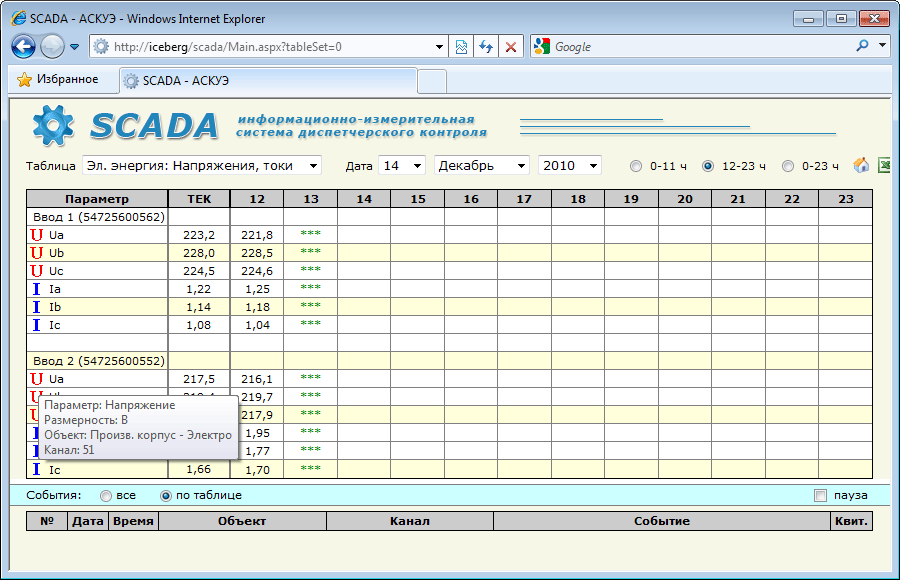Toggle compatibility view icon
This screenshot has width=900, height=580.
coord(461,47)
